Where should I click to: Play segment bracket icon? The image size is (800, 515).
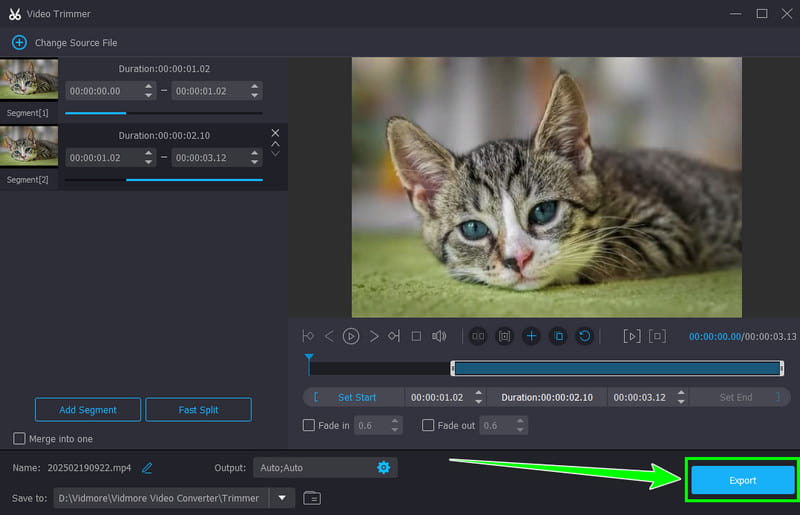(632, 336)
